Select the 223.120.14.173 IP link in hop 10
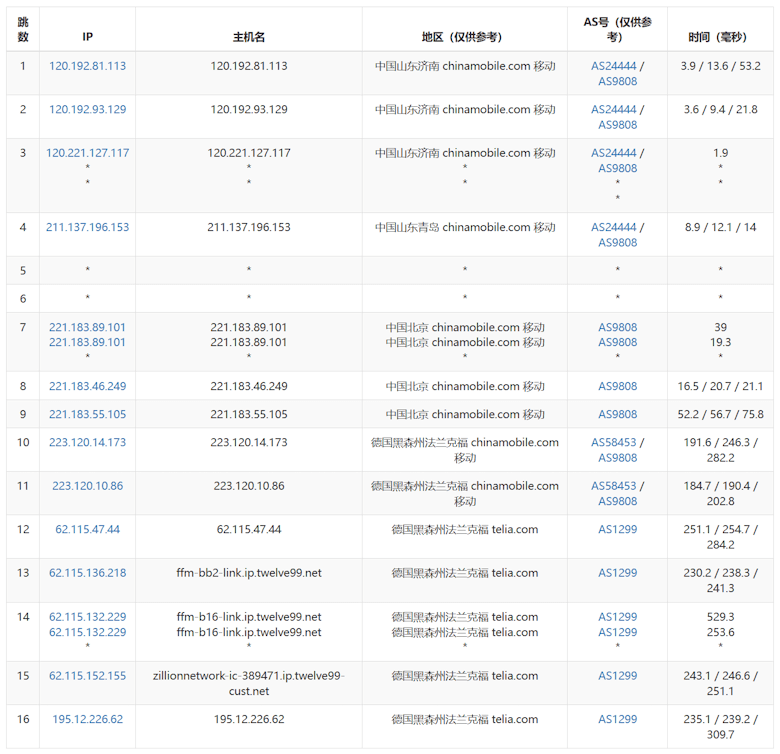Viewport: 780px width, 754px height. click(x=87, y=442)
